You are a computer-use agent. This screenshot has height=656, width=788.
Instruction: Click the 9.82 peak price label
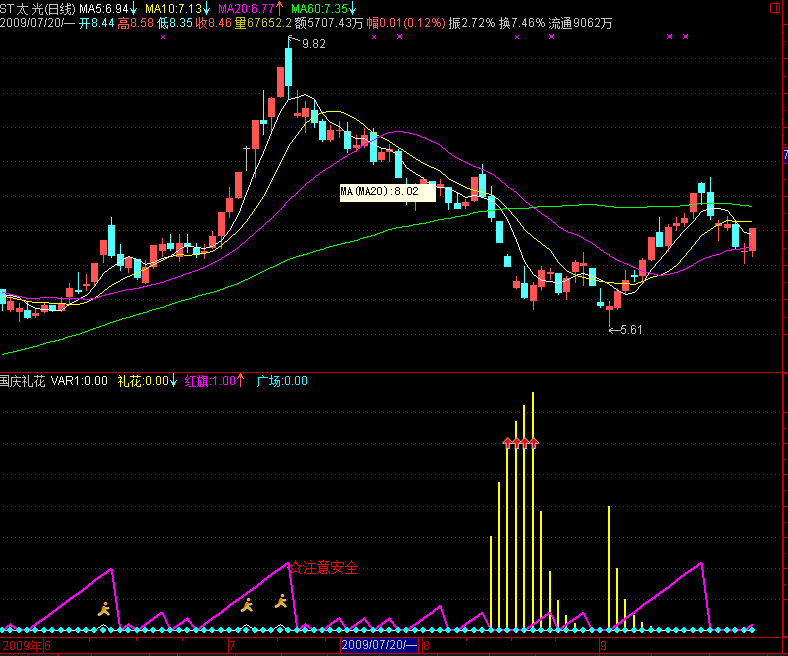click(314, 44)
